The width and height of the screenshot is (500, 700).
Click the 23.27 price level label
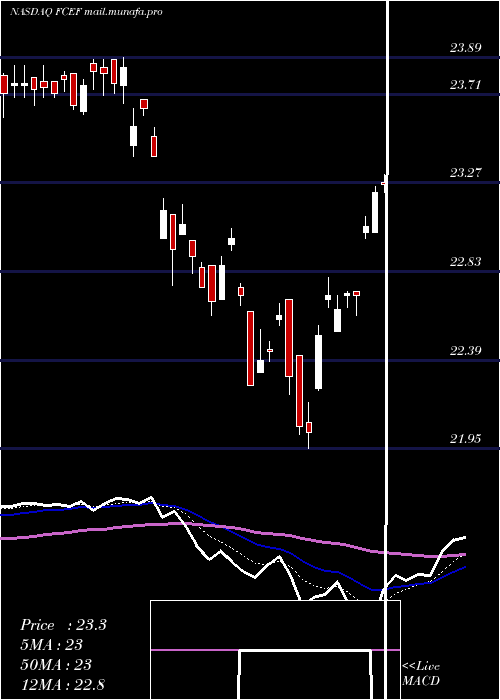tap(466, 173)
